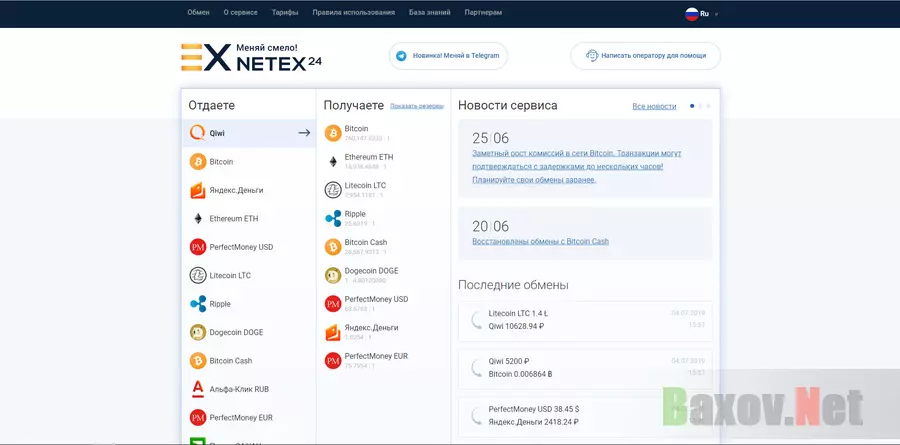Image resolution: width=900 pixels, height=445 pixels.
Task: Open База знаний in the top menu
Action: [430, 13]
